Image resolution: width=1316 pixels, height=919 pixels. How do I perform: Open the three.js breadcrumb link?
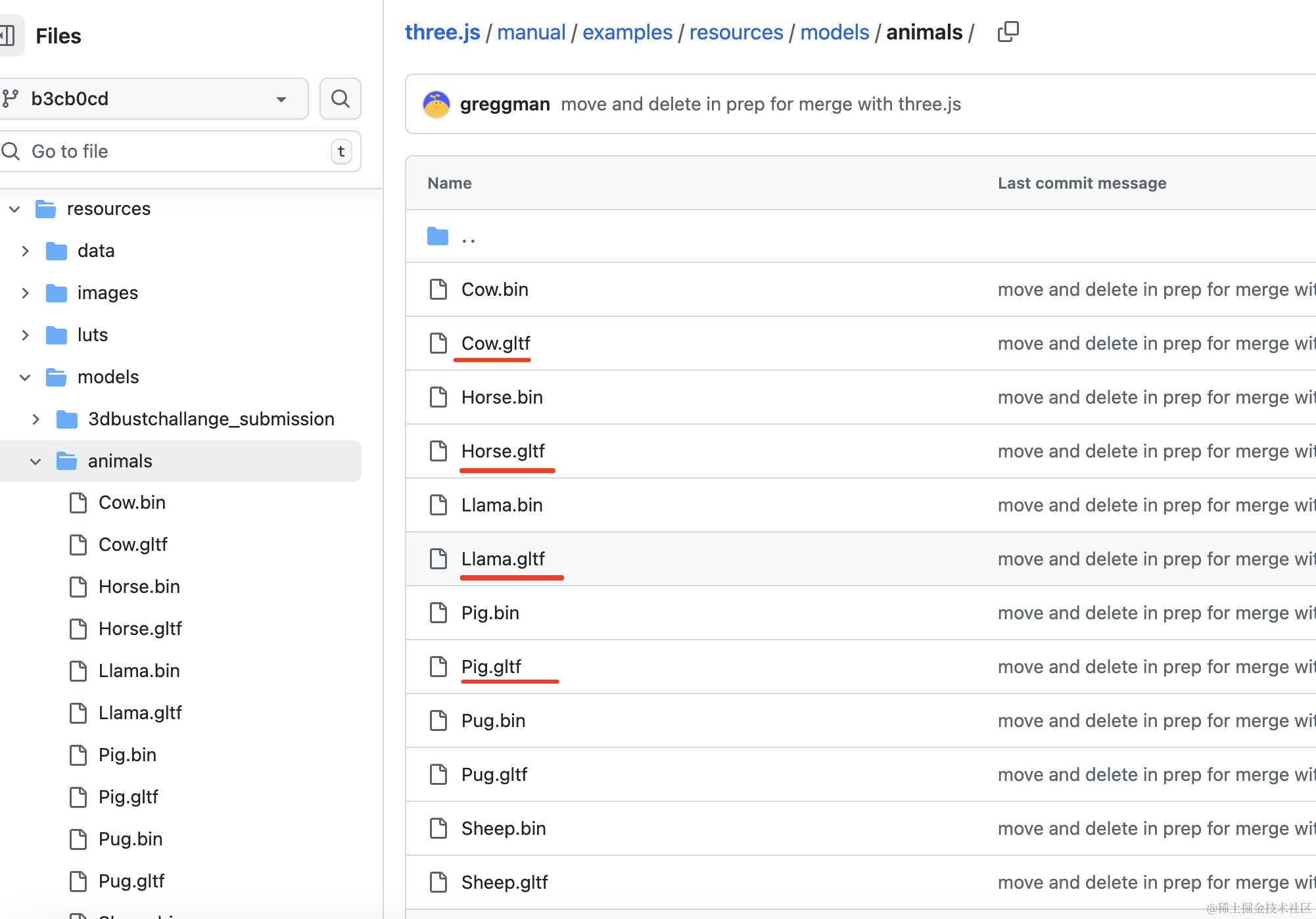(442, 32)
